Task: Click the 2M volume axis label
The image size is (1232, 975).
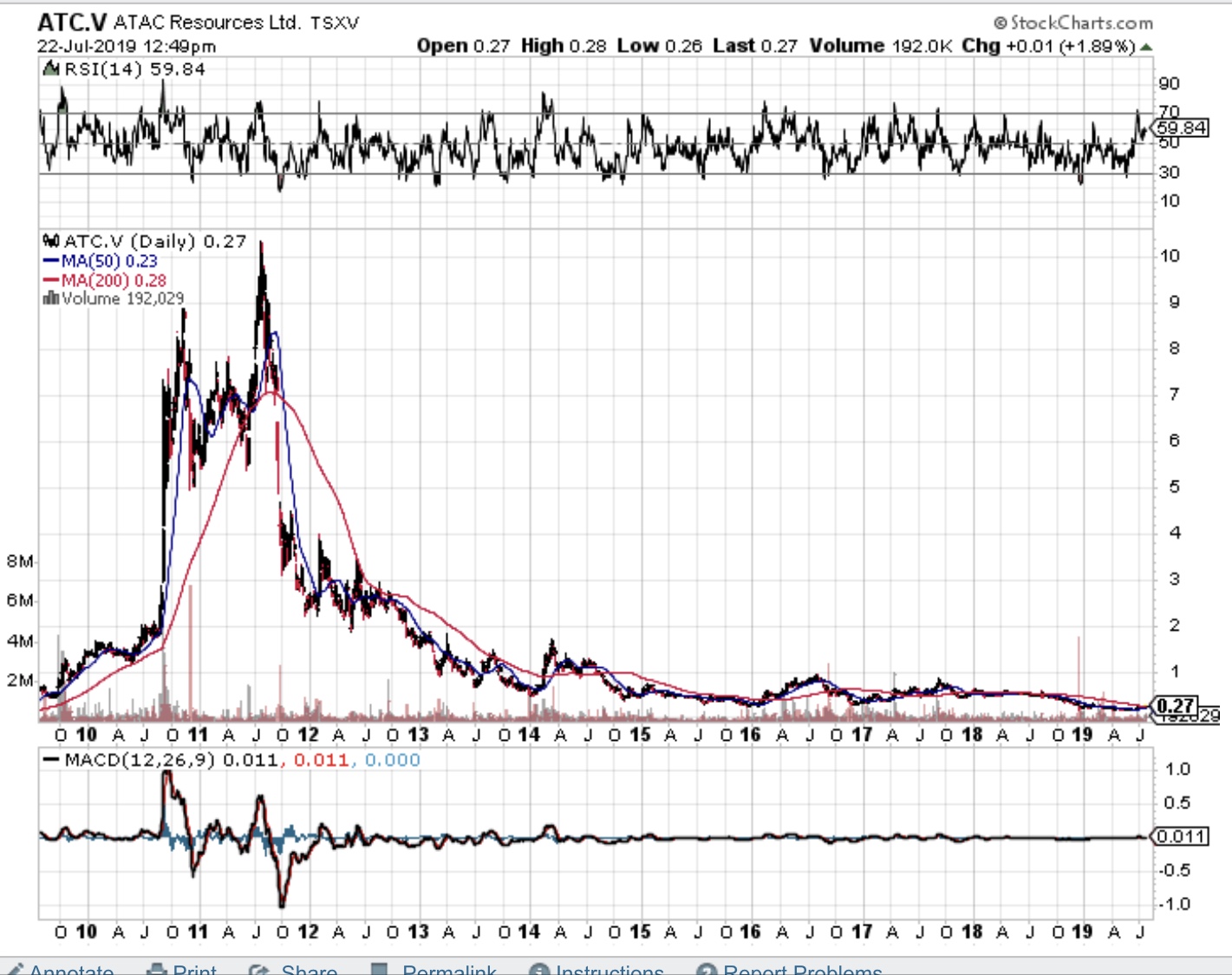Action: 20,680
